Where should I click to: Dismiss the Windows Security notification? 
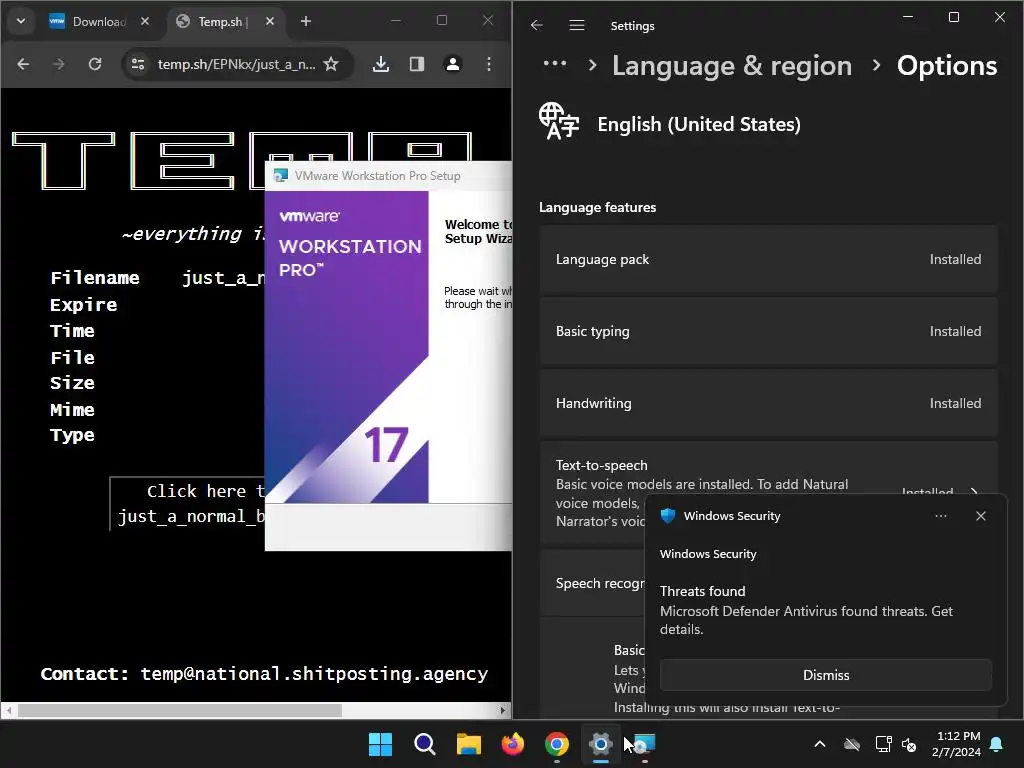click(825, 675)
